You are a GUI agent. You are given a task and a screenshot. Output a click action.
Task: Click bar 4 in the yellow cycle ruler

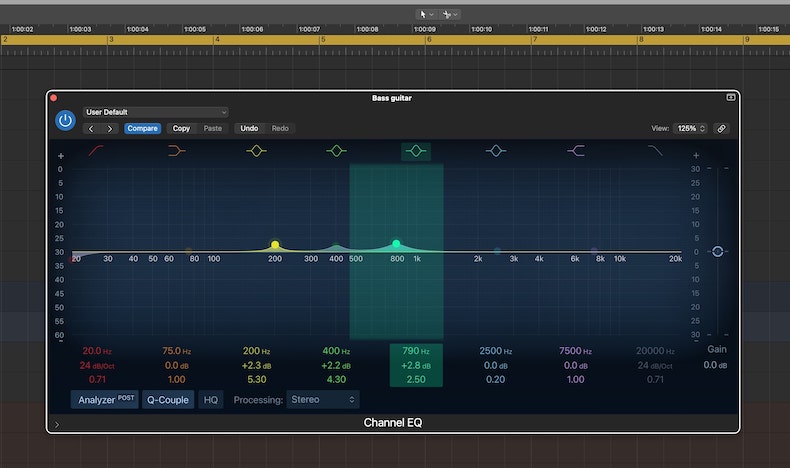click(217, 39)
